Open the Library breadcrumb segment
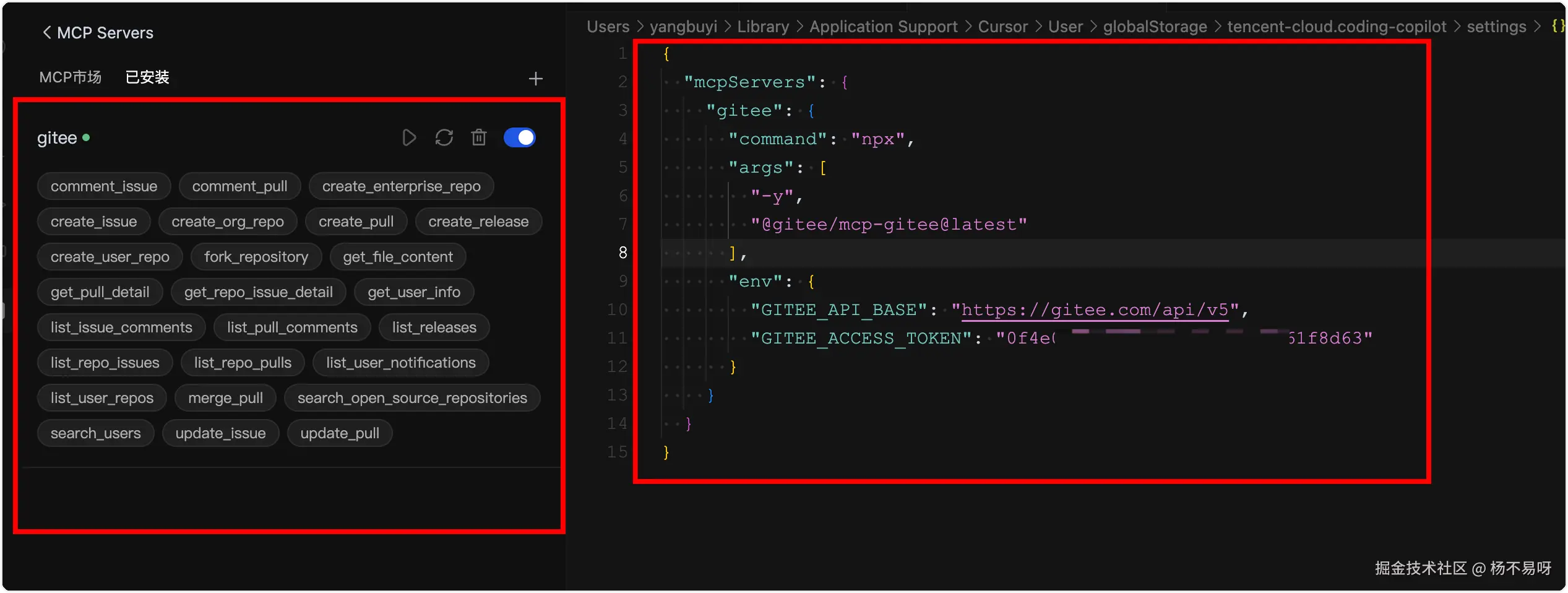Viewport: 1568px width, 593px height. 763,27
